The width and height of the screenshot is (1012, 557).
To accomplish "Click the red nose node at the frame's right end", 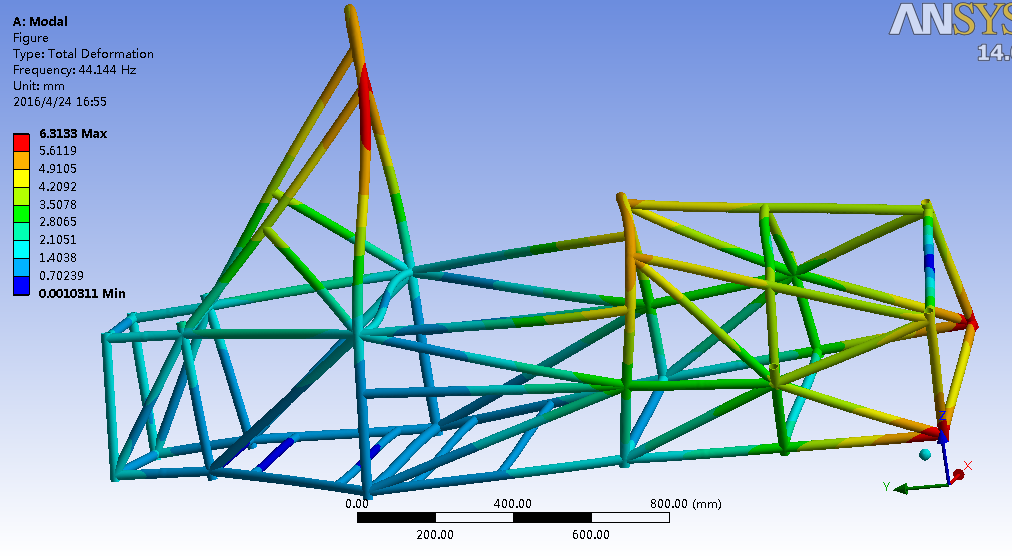I will pos(969,322).
